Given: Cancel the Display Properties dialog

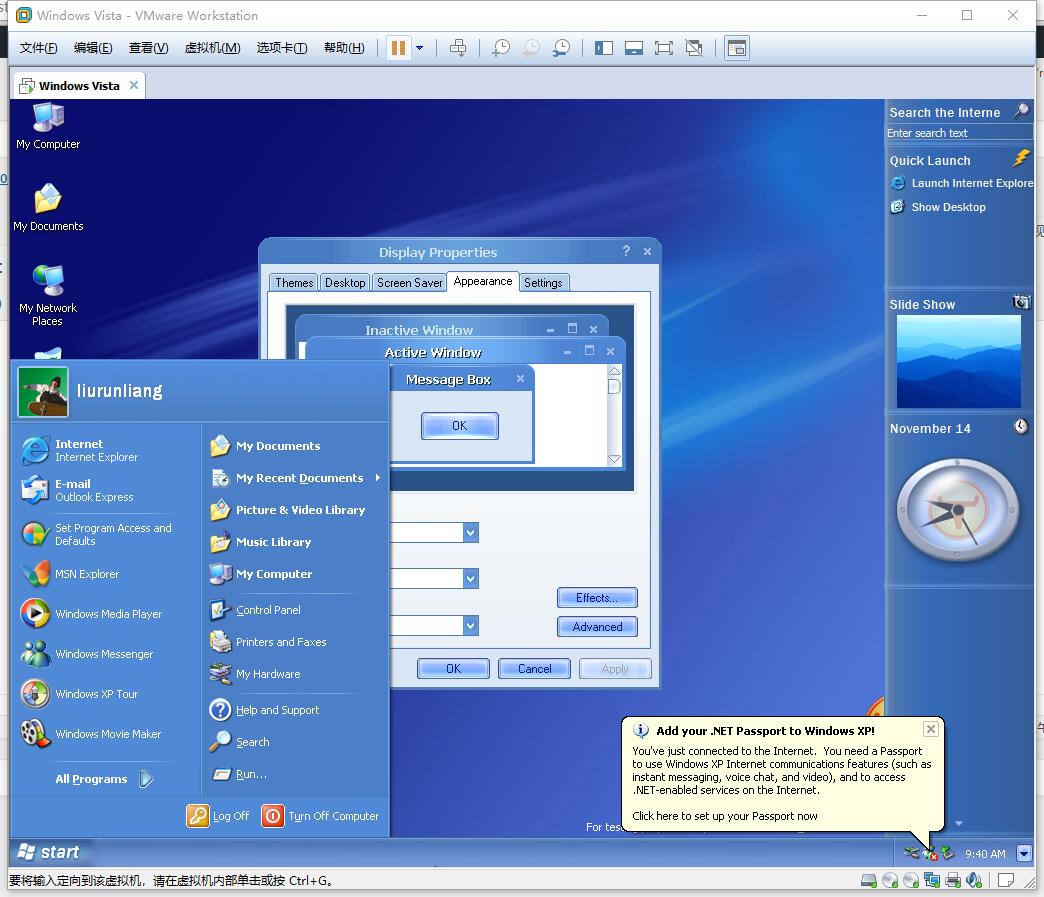Looking at the screenshot, I should click(x=535, y=669).
